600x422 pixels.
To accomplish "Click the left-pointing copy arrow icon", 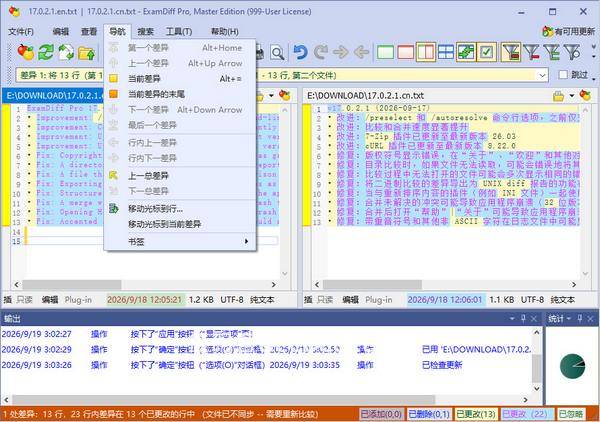I will [361, 52].
